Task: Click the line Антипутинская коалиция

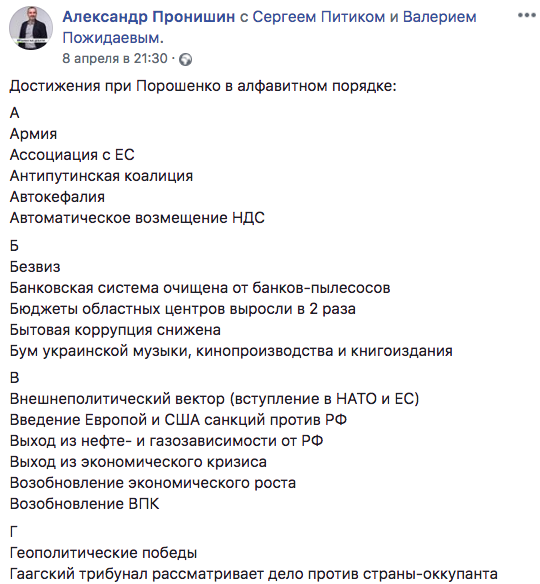Action: coord(101,176)
